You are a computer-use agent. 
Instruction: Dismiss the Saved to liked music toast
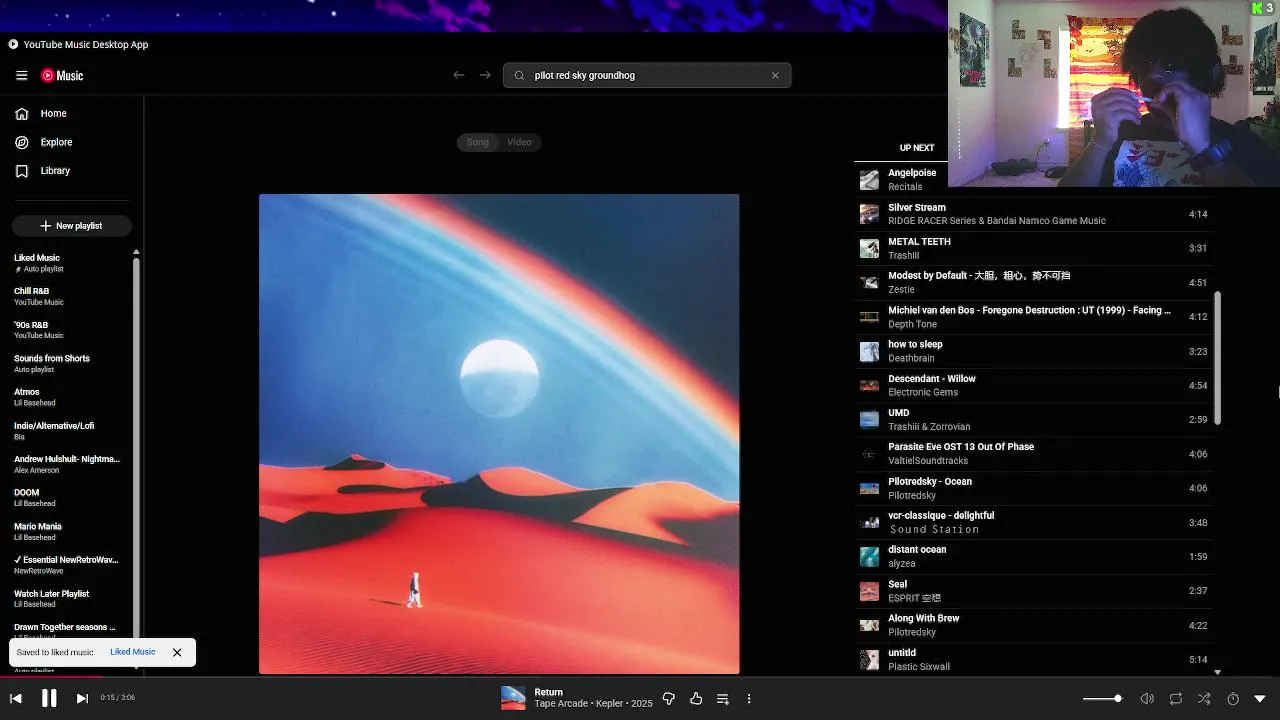pyautogui.click(x=177, y=652)
